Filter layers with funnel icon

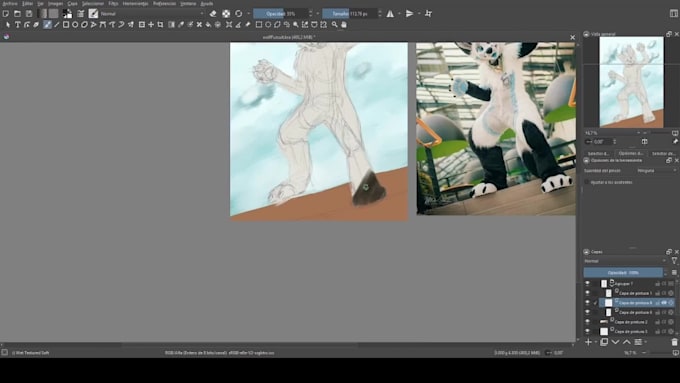click(674, 261)
